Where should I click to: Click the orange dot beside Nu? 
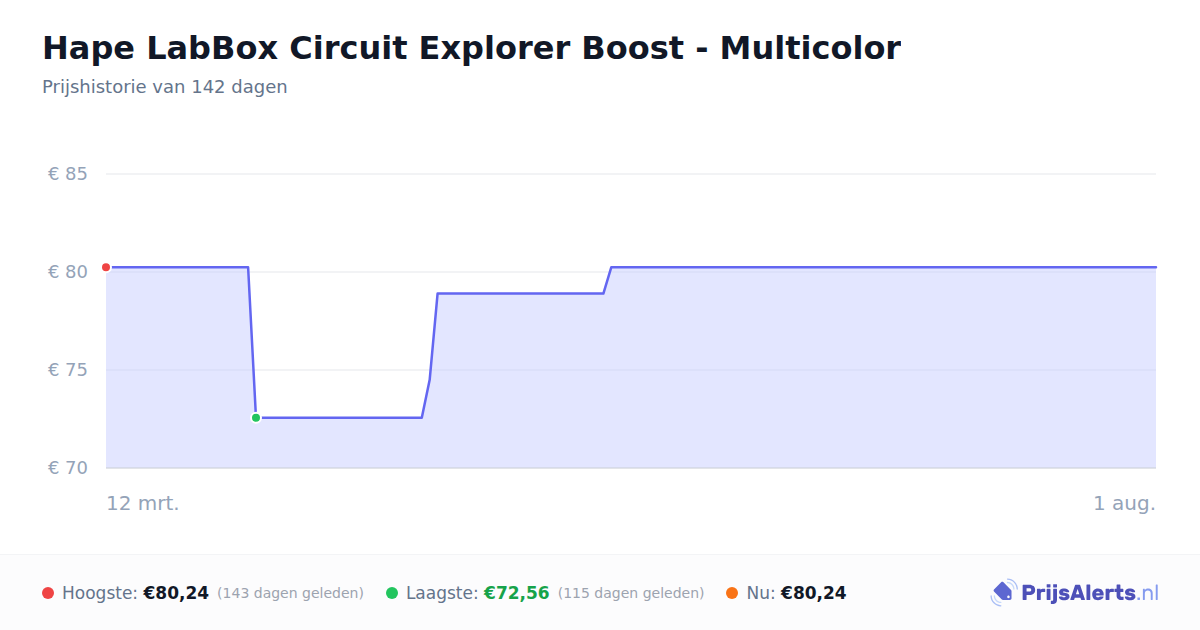pyautogui.click(x=732, y=593)
